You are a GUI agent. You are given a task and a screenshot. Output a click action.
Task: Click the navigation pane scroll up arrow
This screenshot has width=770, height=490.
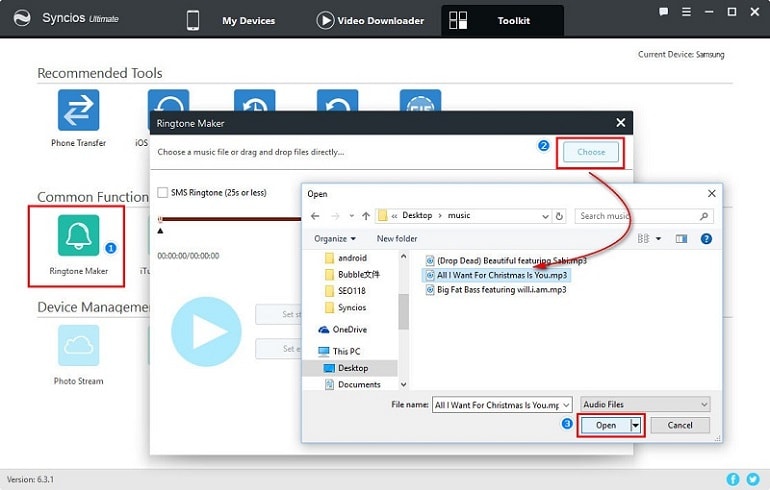(x=404, y=256)
